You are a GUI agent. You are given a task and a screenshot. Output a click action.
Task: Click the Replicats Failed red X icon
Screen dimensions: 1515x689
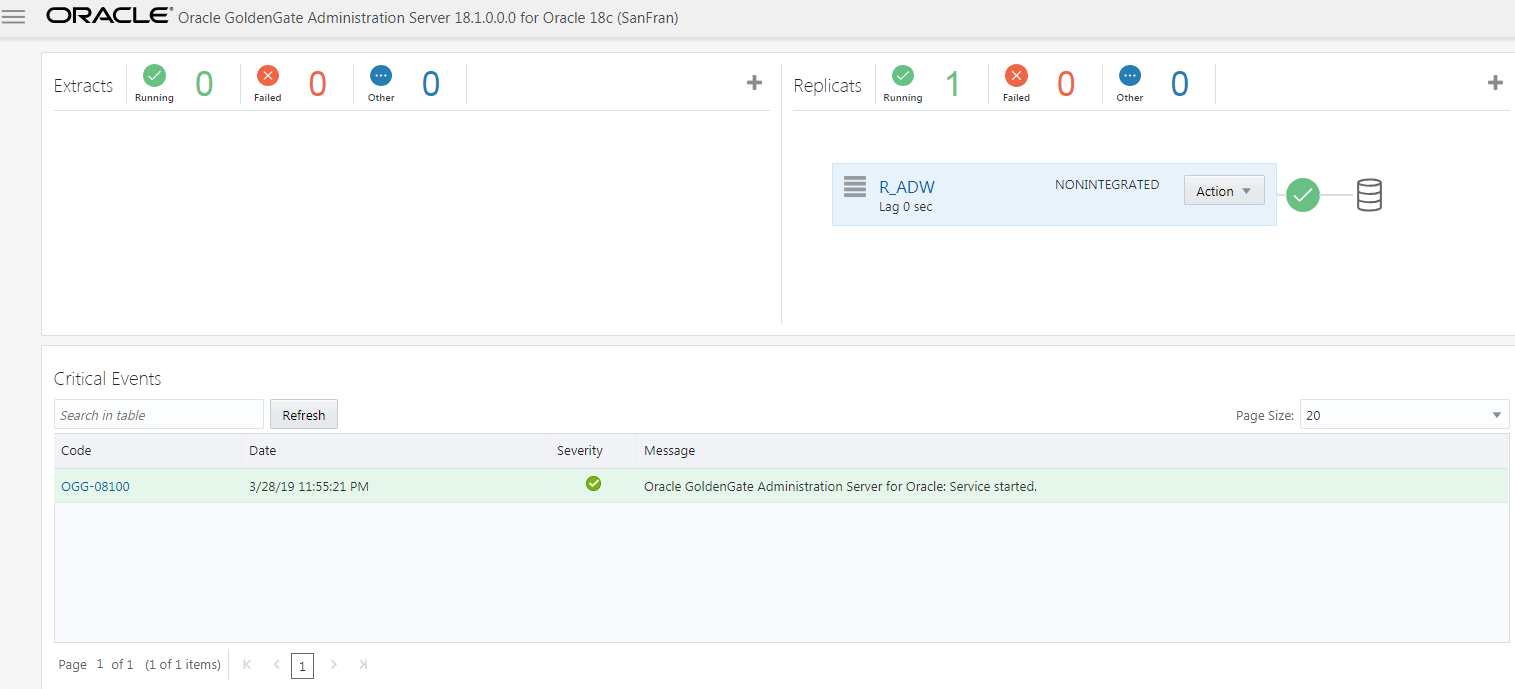coord(1016,76)
